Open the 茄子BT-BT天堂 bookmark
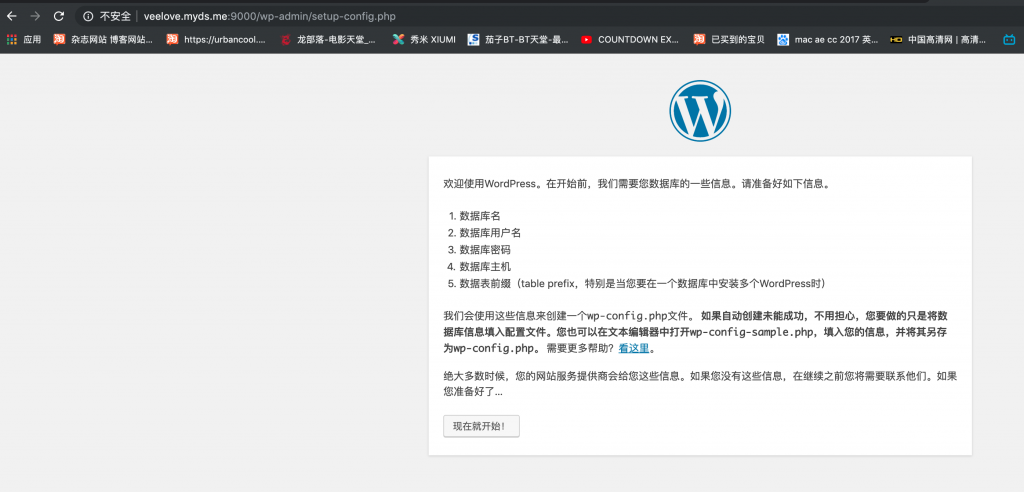This screenshot has height=492, width=1024. [518, 39]
